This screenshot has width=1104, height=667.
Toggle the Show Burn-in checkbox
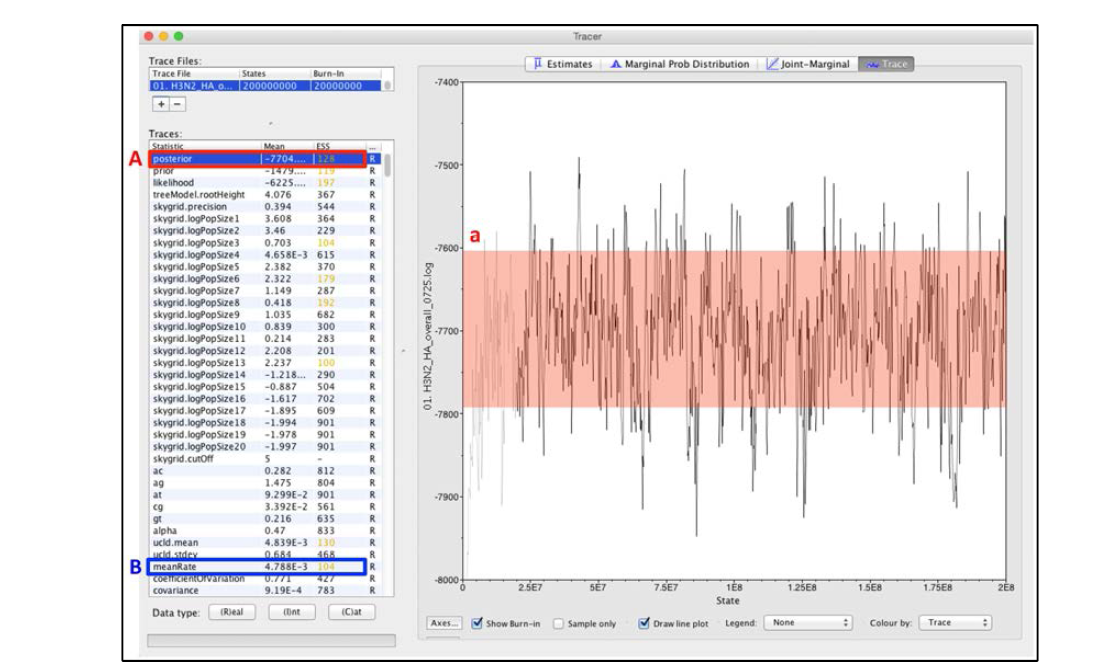coord(477,623)
